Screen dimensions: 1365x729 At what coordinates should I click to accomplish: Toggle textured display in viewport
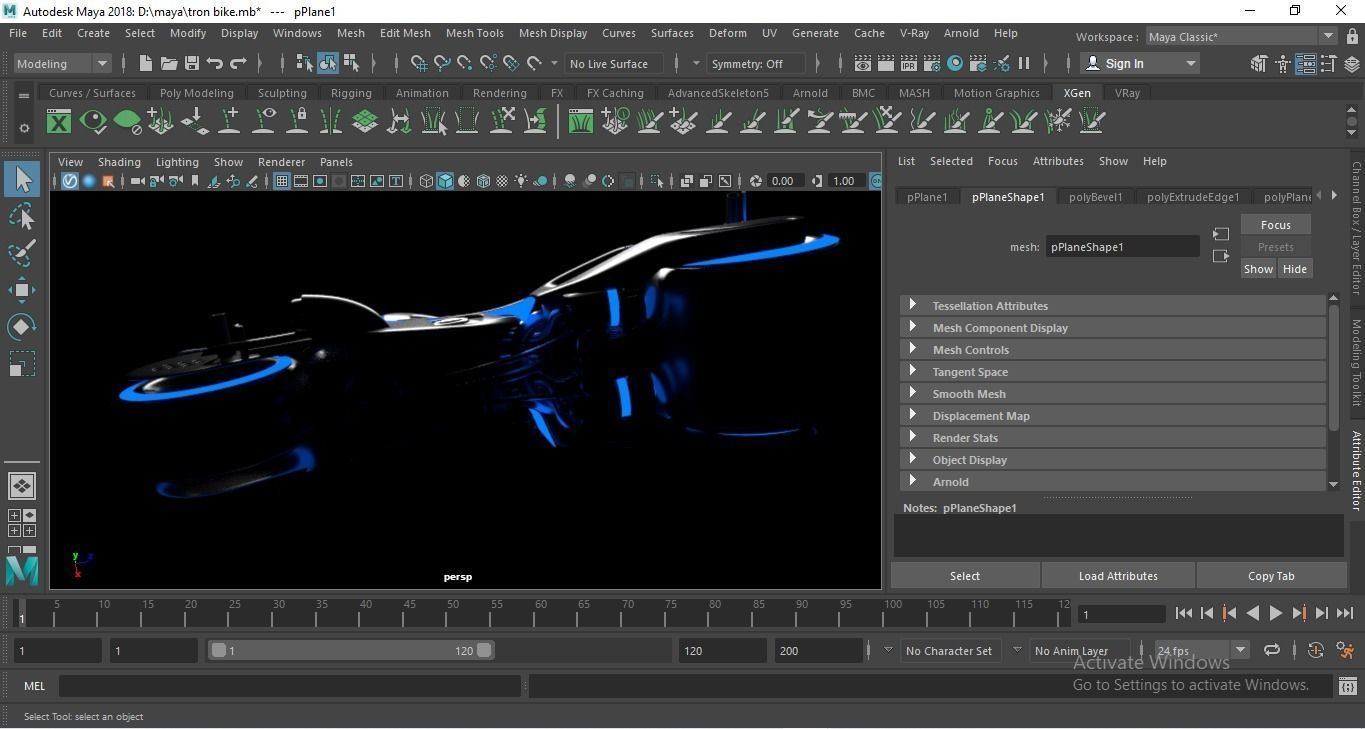click(x=502, y=181)
